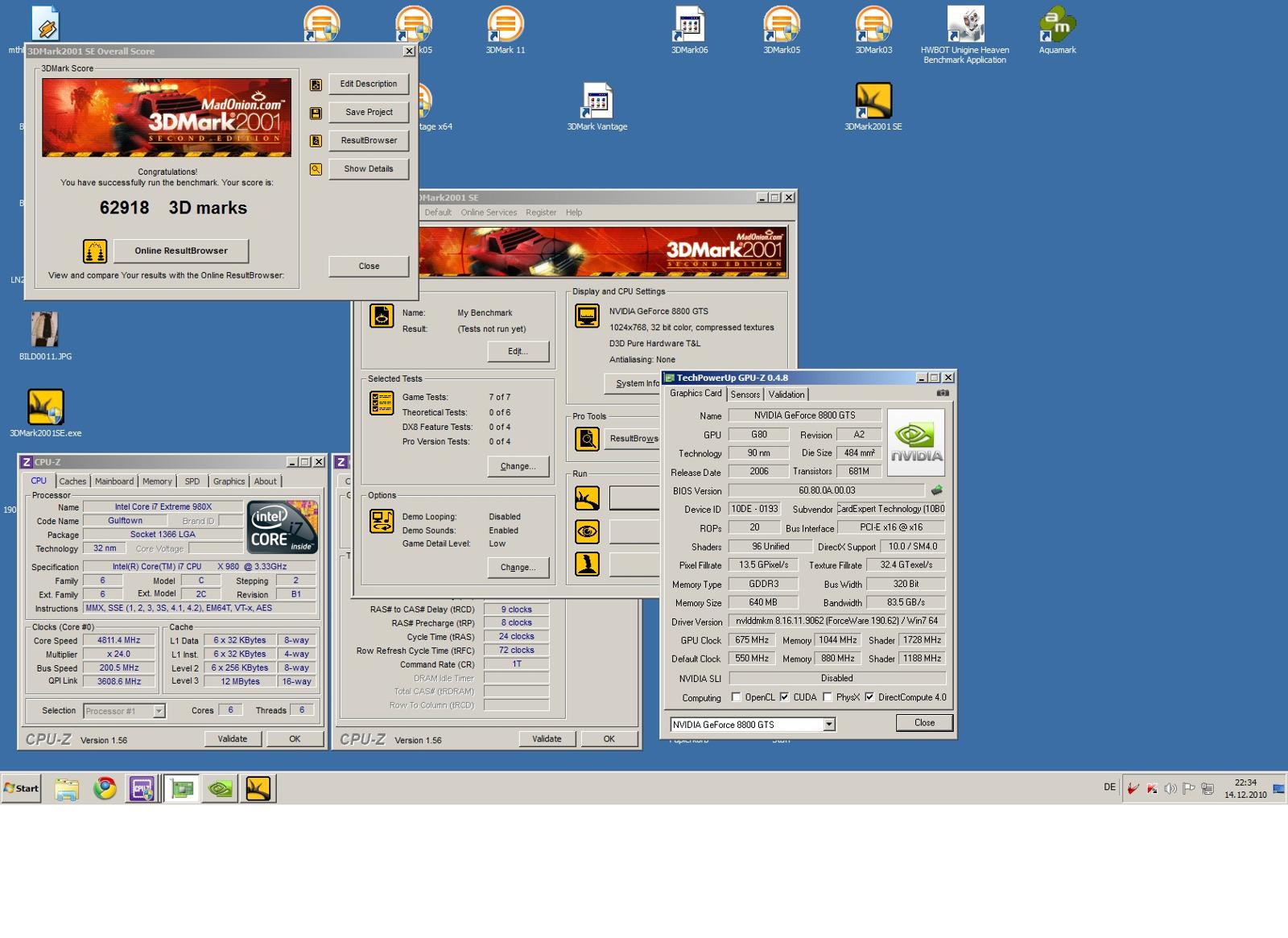The width and height of the screenshot is (1288, 938).
Task: Click the volume icon in system tray
Action: pyautogui.click(x=1170, y=788)
